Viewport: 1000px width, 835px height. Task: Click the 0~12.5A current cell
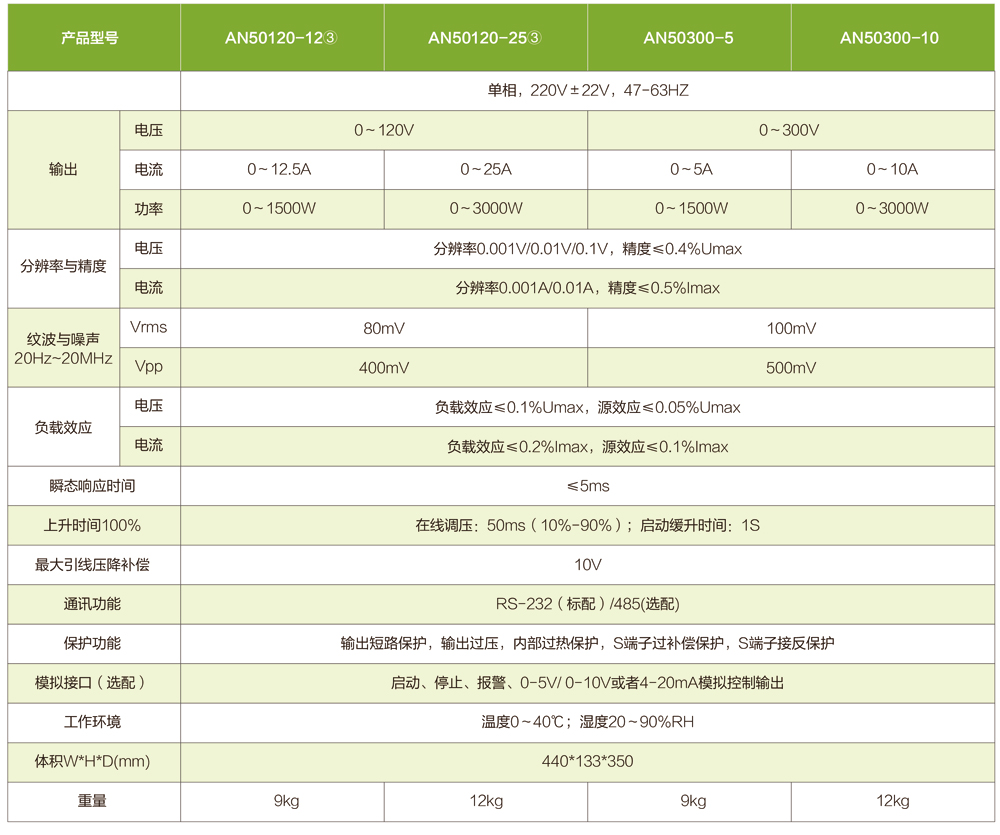pos(281,169)
